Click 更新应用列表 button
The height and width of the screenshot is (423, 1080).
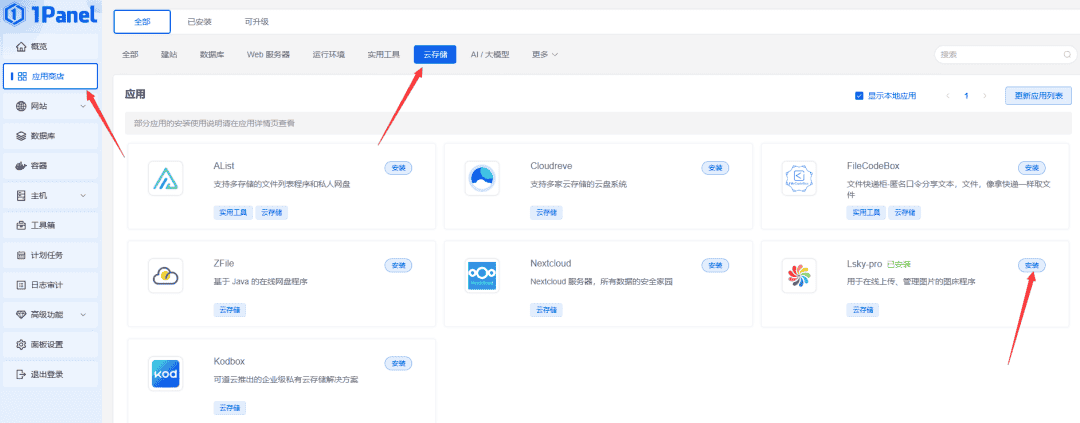pyautogui.click(x=1038, y=96)
